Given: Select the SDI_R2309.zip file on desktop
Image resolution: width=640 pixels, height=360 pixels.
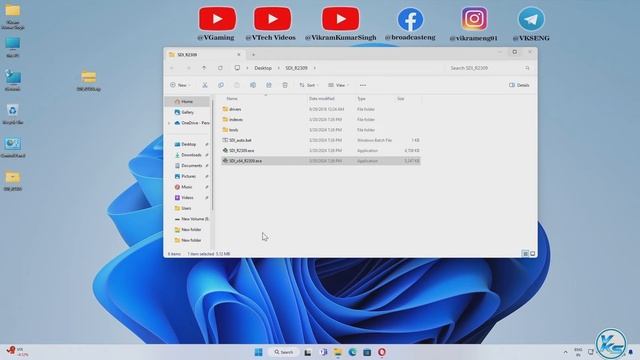Looking at the screenshot, I should tap(89, 80).
